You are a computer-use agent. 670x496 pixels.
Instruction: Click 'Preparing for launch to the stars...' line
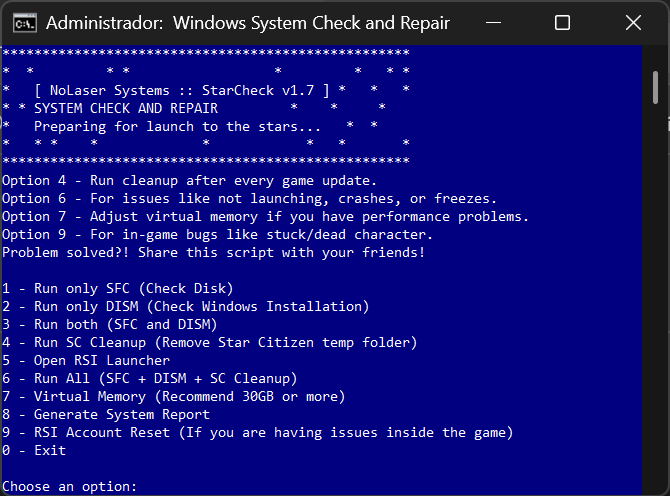(177, 127)
